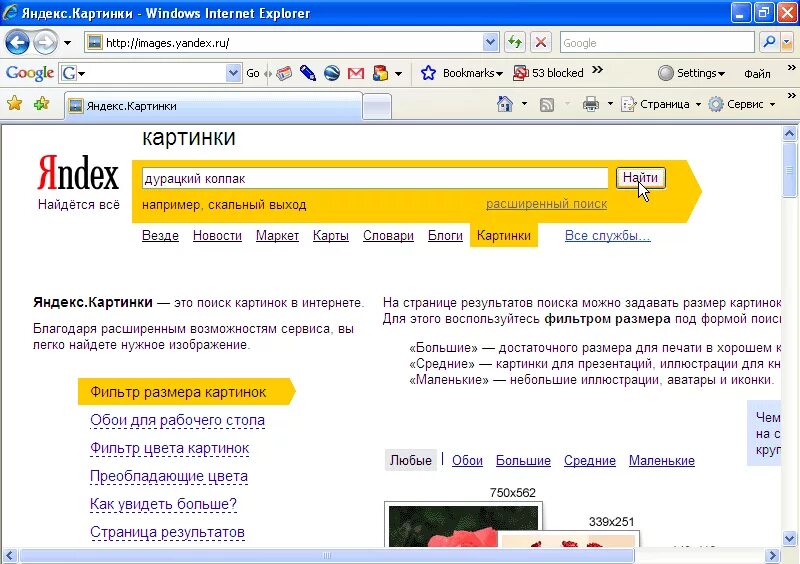The height and width of the screenshot is (564, 800).
Task: Click the Yandex search field with дурацкий колпак
Action: click(x=374, y=179)
